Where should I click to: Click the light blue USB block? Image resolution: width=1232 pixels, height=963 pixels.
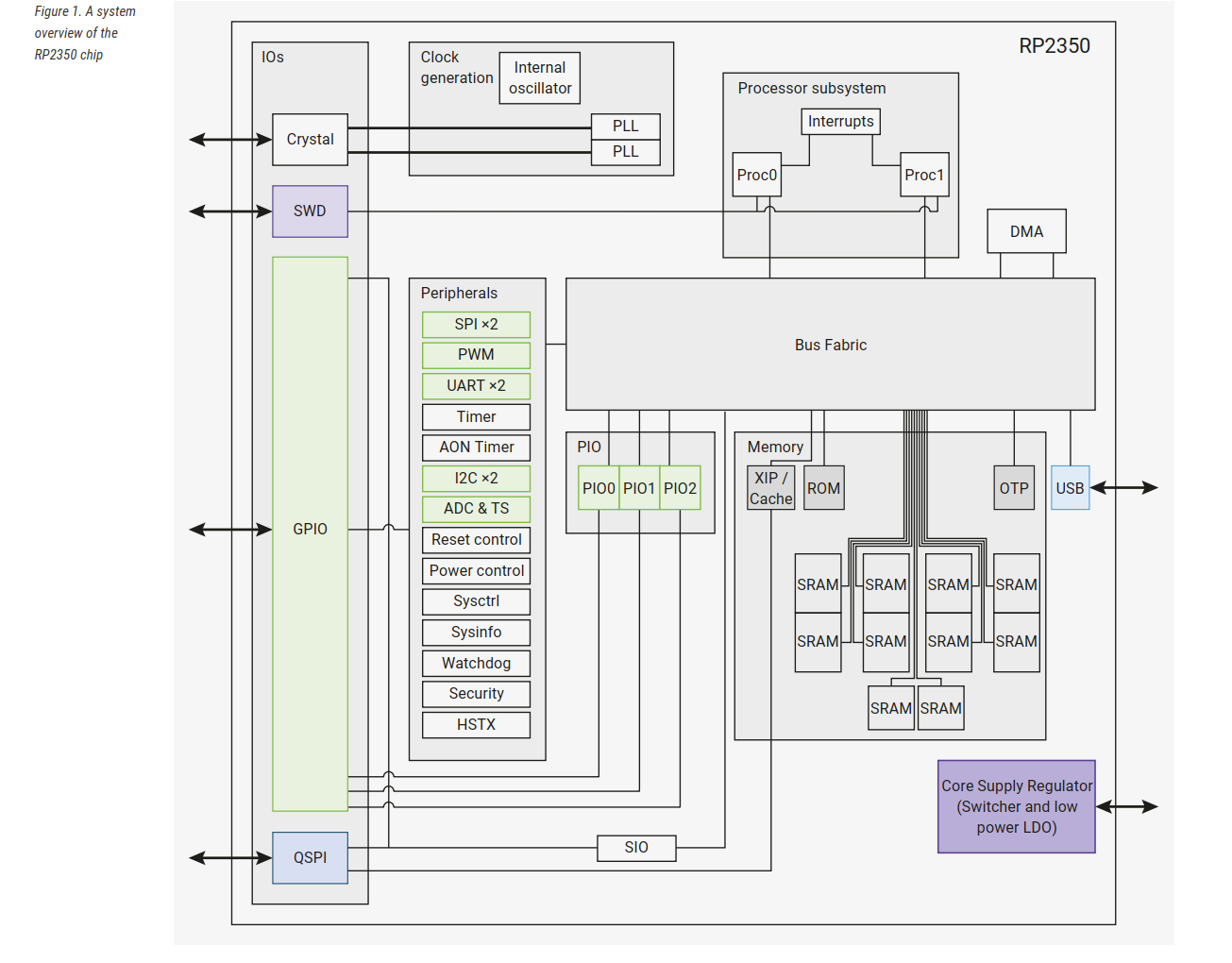click(1070, 488)
